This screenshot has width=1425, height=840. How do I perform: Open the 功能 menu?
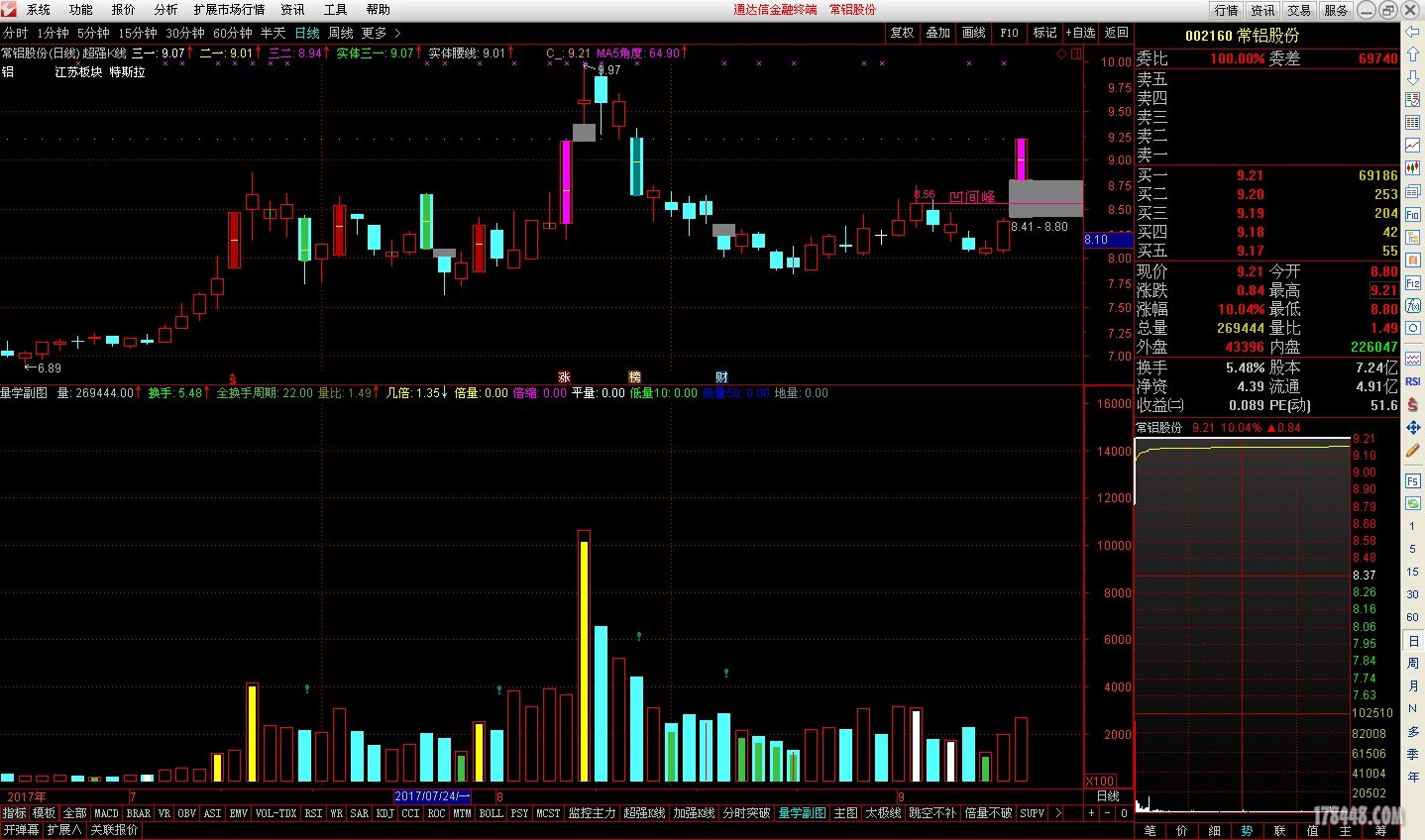tap(80, 10)
